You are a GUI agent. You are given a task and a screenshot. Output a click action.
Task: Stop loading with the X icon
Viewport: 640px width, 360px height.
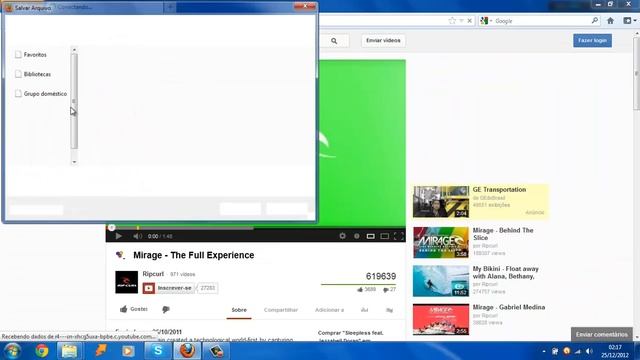(469, 20)
